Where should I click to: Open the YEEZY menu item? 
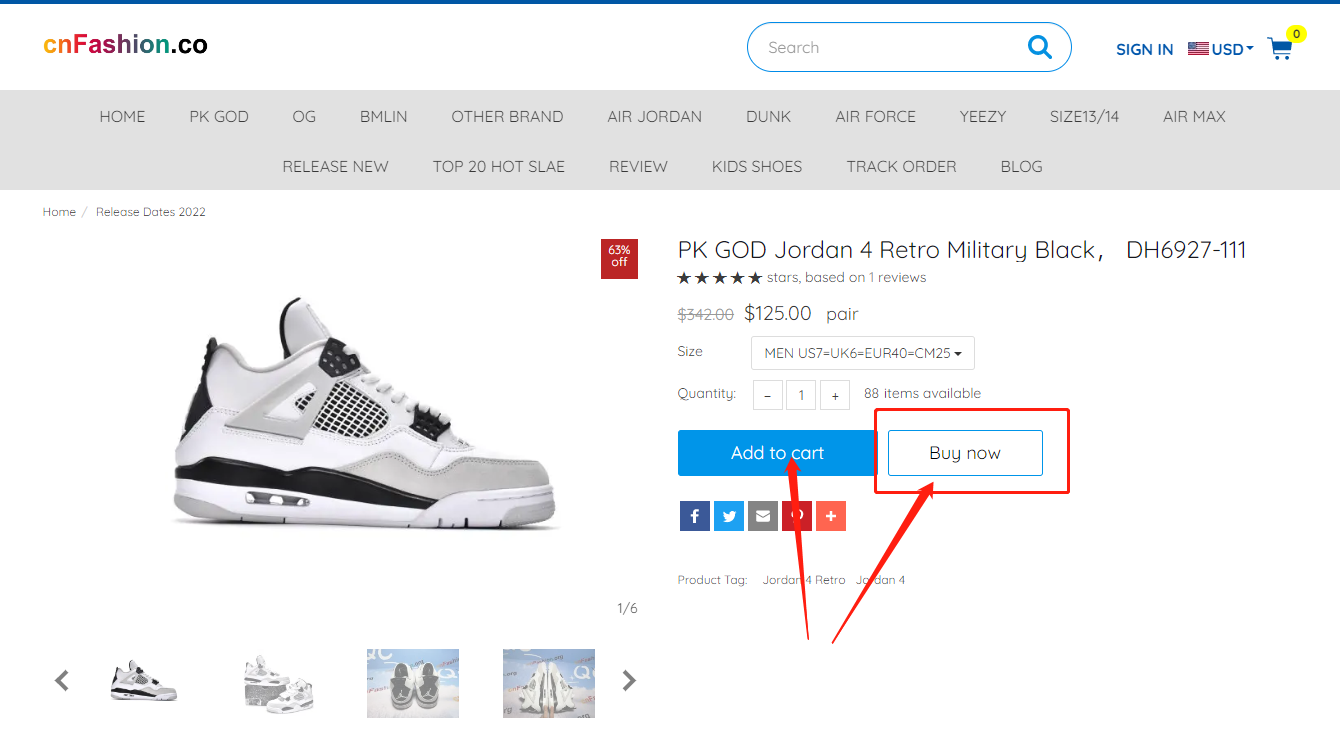pyautogui.click(x=983, y=116)
